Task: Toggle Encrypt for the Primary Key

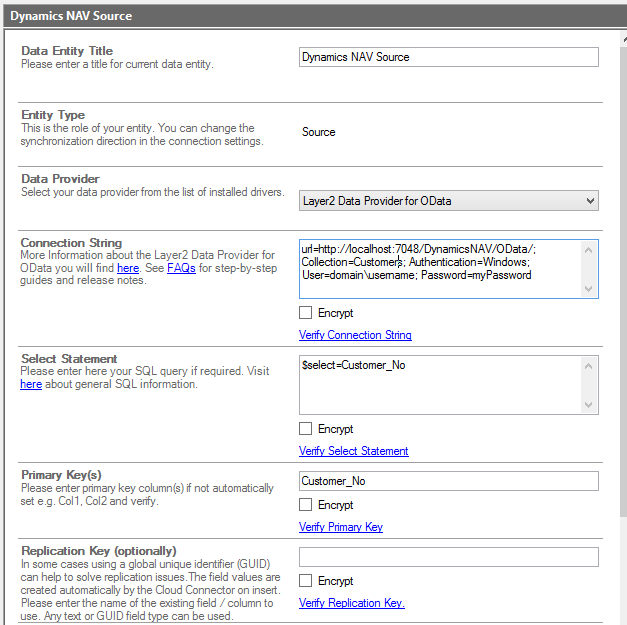Action: (x=306, y=505)
